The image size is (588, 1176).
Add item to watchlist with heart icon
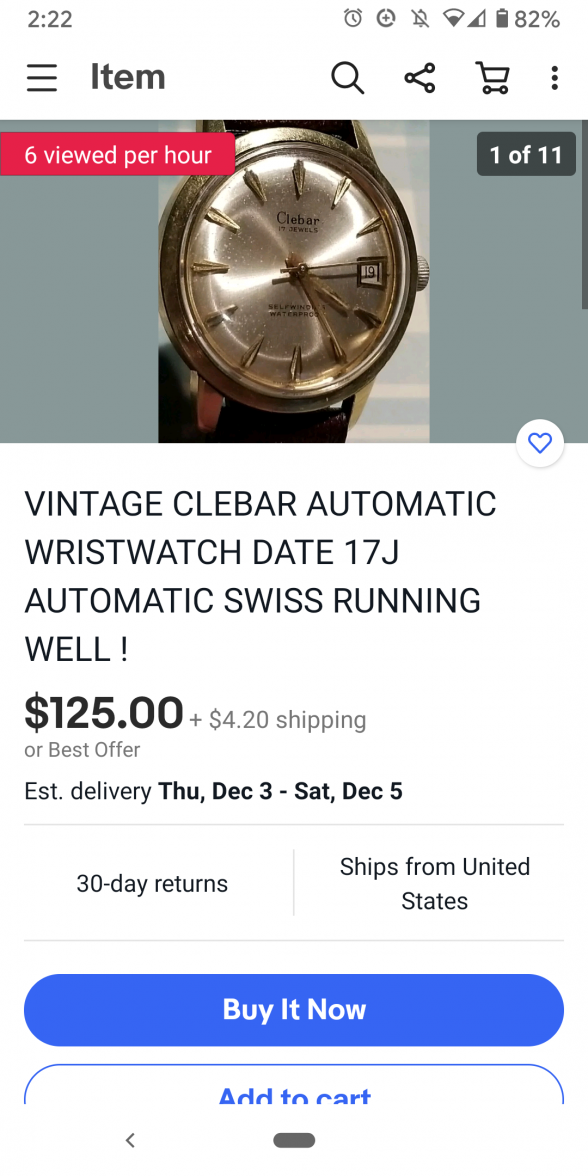[x=540, y=443]
